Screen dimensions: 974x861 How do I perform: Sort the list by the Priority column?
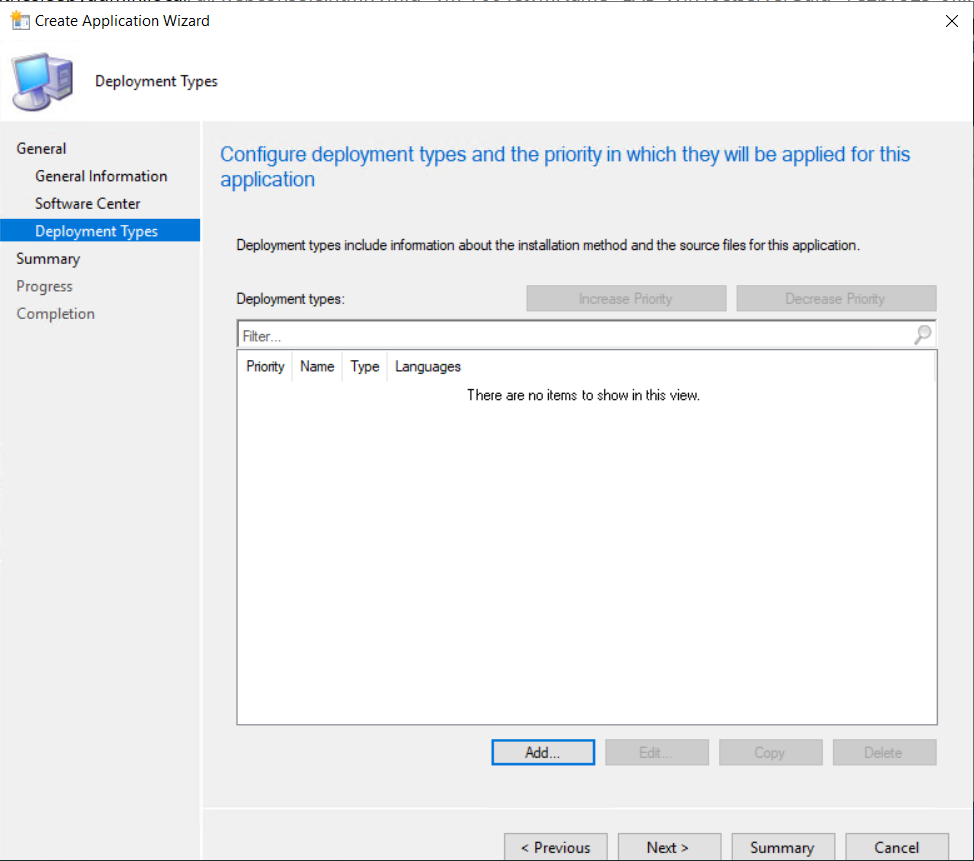pos(264,366)
